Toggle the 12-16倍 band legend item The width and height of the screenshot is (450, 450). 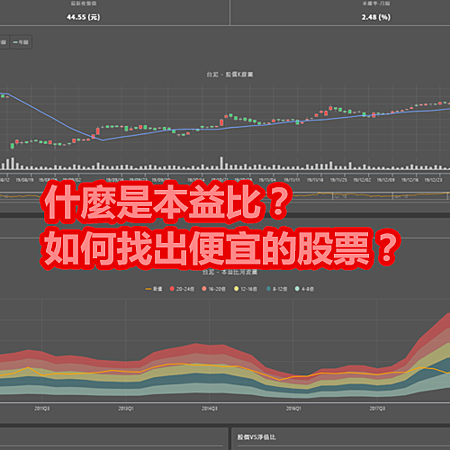pos(246,289)
